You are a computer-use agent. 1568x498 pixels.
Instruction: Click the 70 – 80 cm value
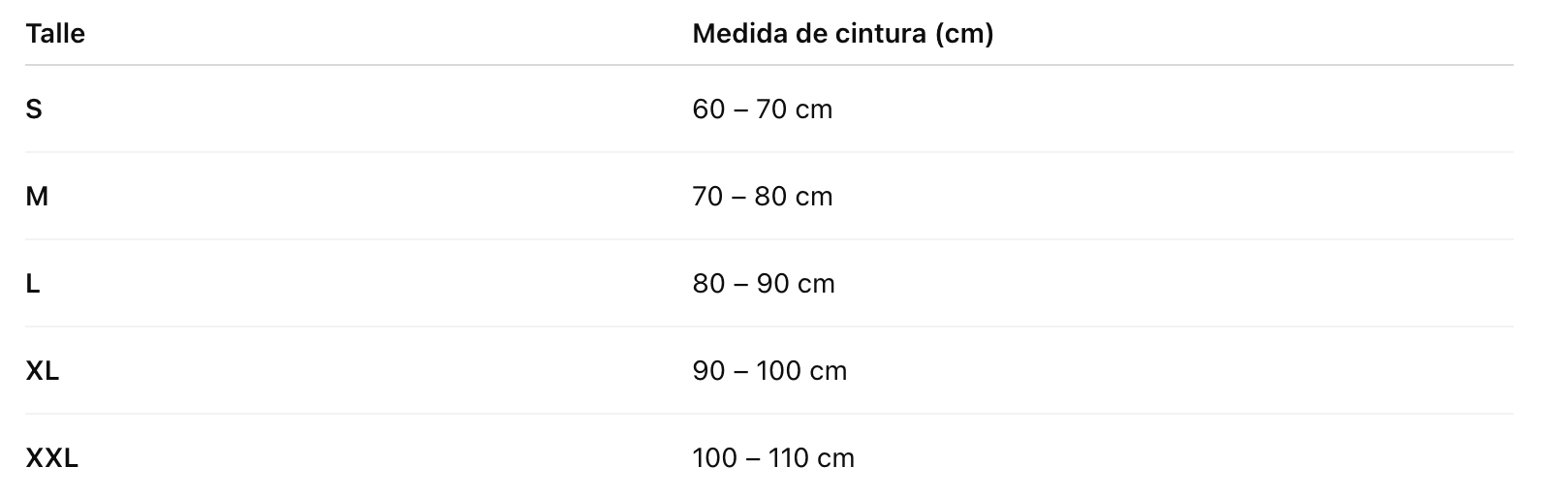coord(763,197)
